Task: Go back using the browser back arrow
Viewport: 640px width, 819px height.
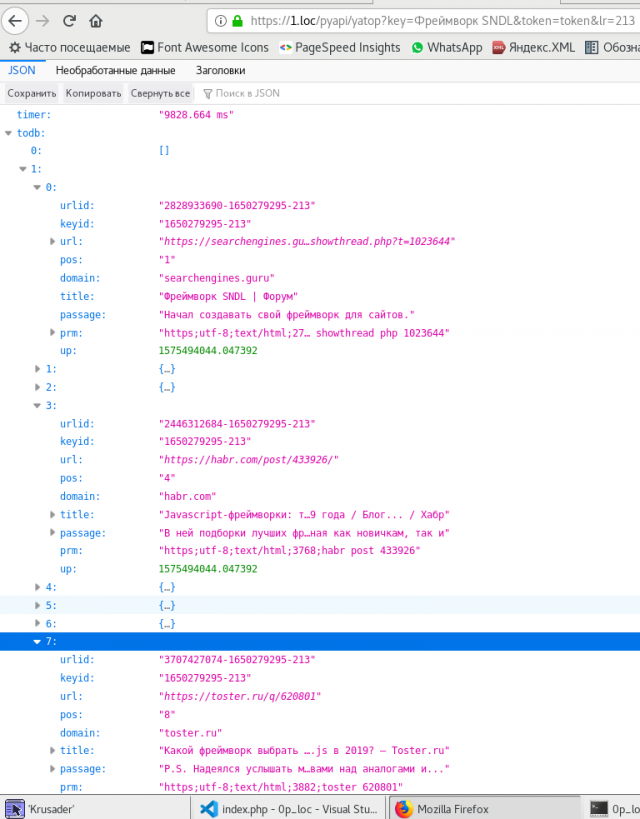Action: tap(15, 21)
